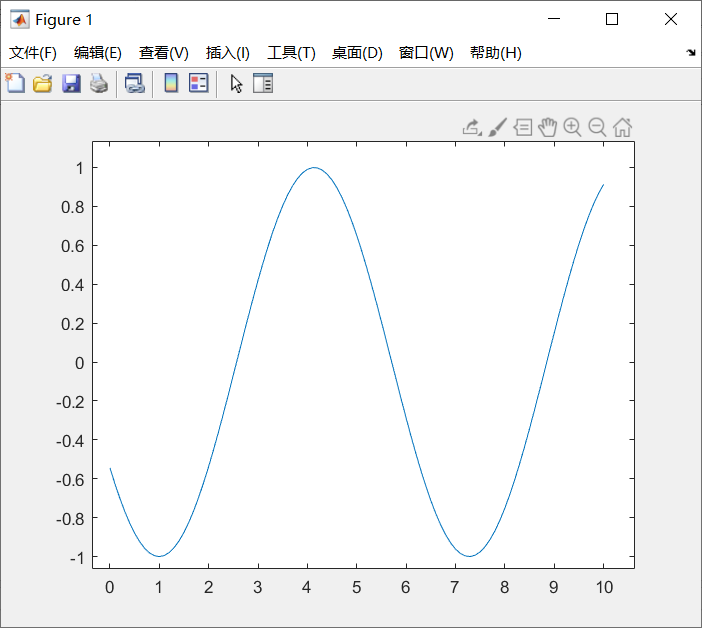
Task: Click the Figure 1 title text
Action: pyautogui.click(x=64, y=20)
